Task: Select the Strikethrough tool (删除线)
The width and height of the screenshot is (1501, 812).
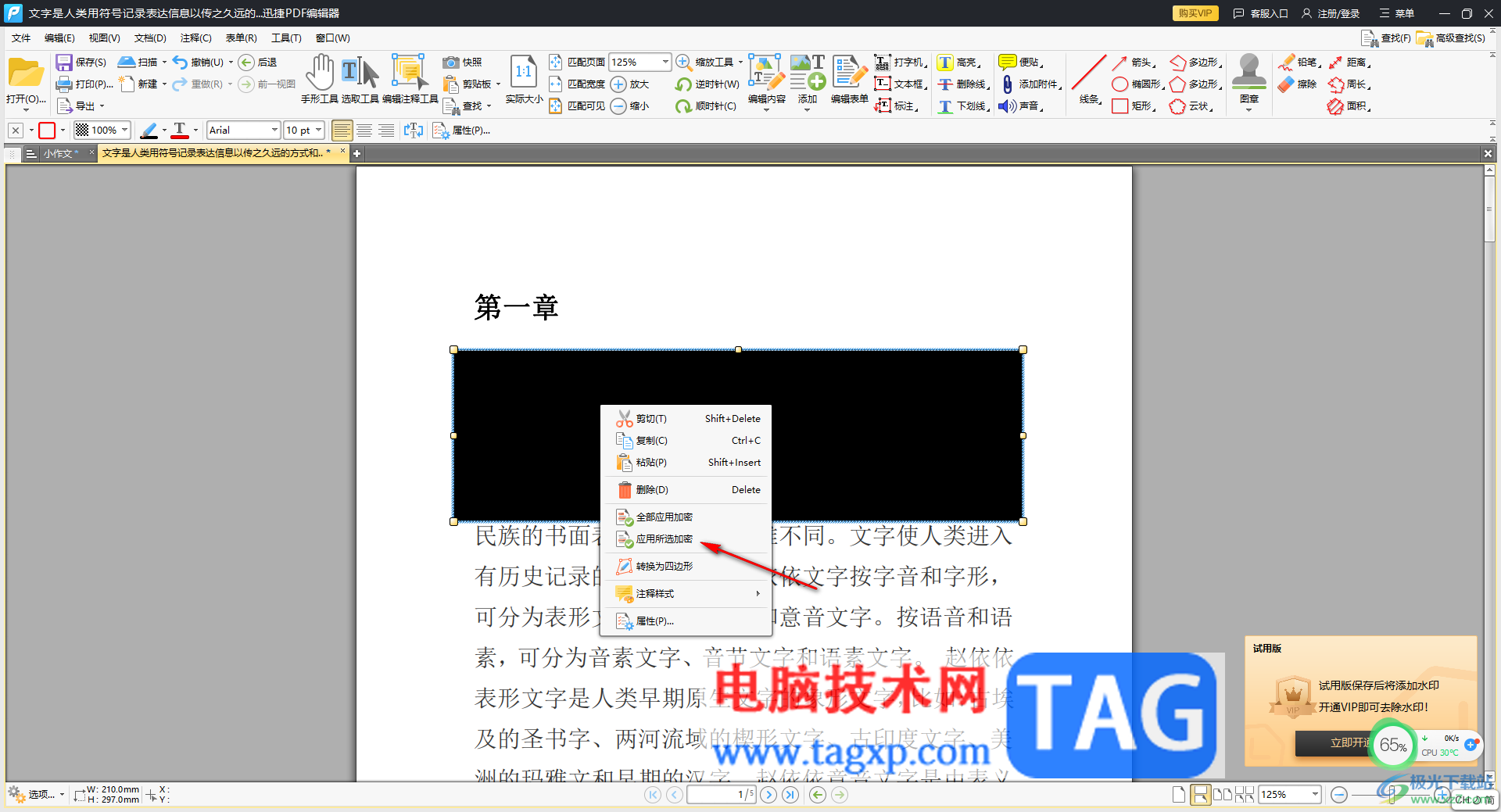Action: (964, 84)
